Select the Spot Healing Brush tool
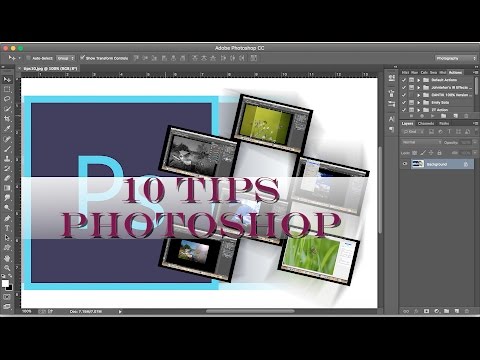480x360 pixels. (7, 139)
